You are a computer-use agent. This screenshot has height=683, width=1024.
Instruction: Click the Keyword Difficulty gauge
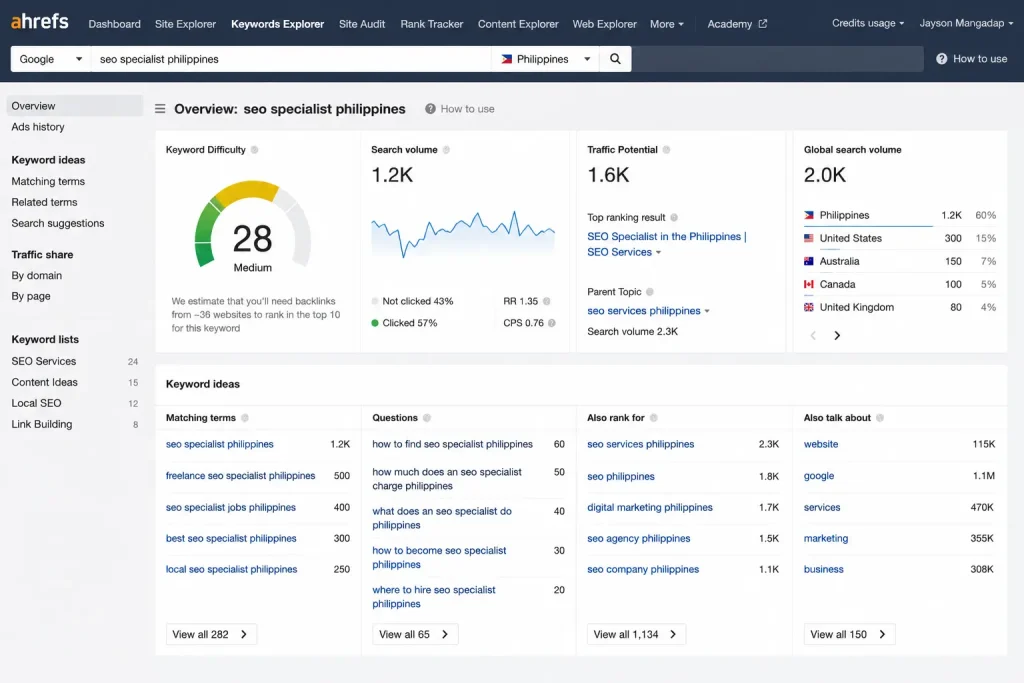click(253, 224)
